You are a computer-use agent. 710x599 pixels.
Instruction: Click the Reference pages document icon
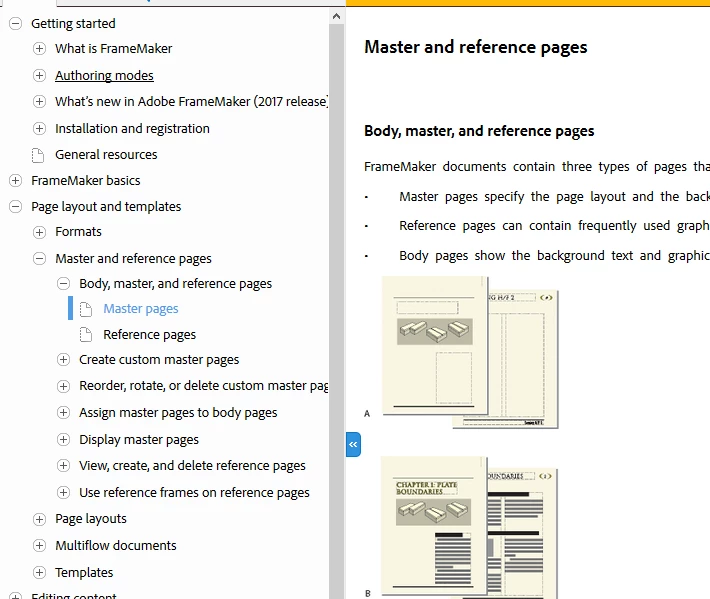pos(86,335)
